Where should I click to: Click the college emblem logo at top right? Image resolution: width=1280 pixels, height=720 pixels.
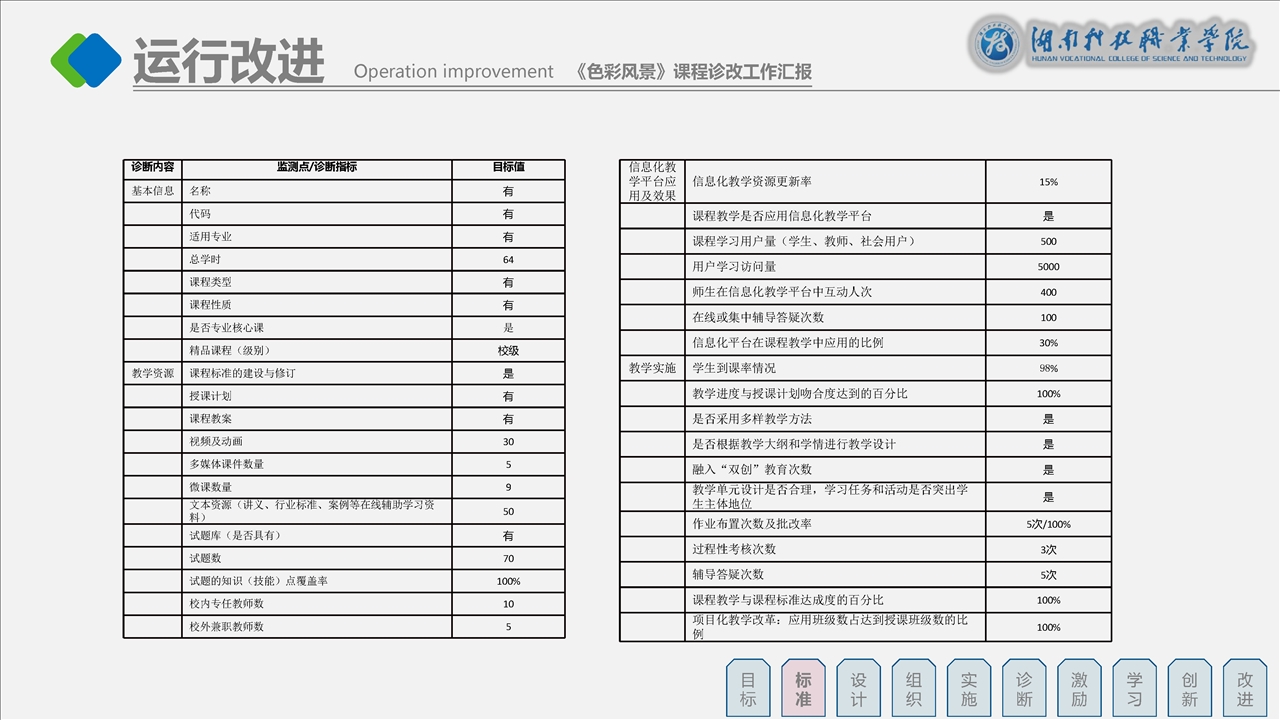click(997, 45)
